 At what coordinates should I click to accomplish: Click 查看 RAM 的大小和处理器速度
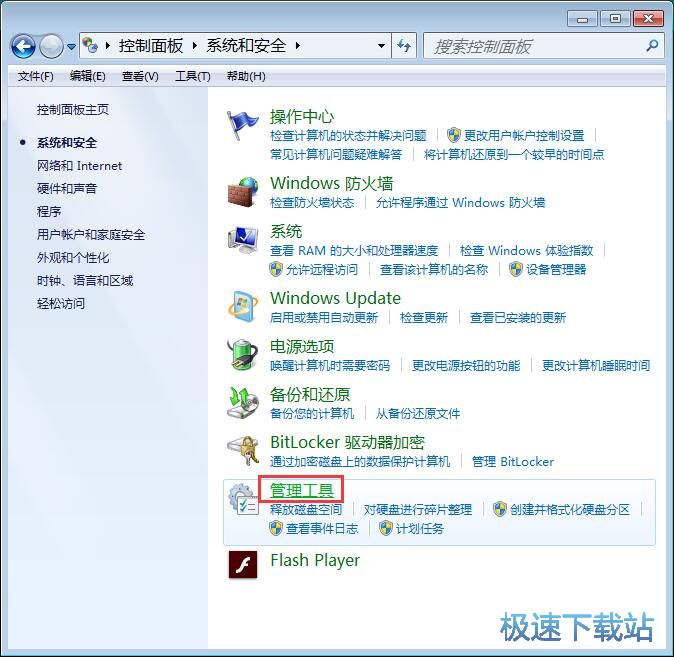[354, 250]
